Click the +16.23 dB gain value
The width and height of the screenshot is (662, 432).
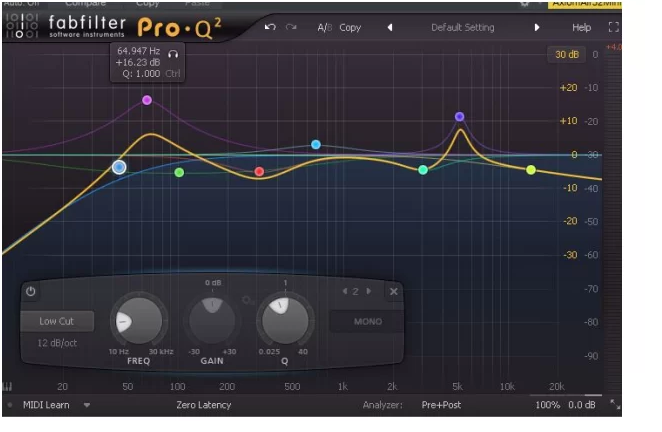pyautogui.click(x=138, y=62)
